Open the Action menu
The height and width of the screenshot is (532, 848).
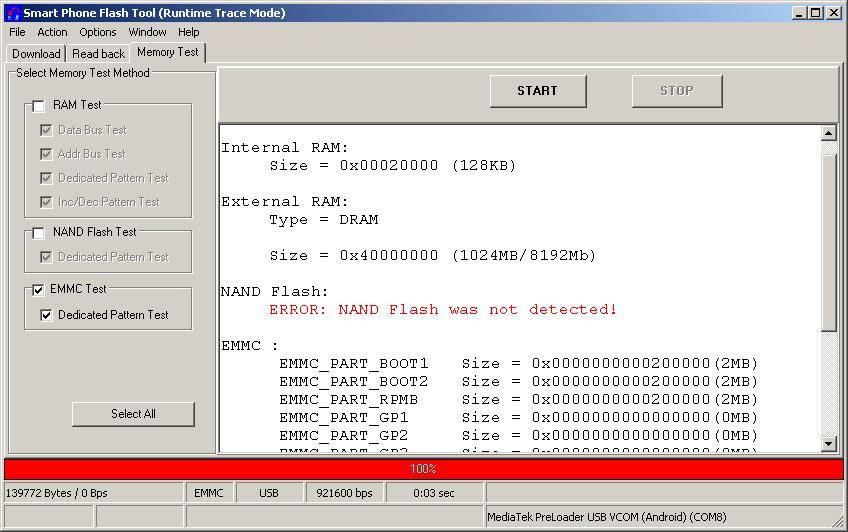pyautogui.click(x=52, y=32)
